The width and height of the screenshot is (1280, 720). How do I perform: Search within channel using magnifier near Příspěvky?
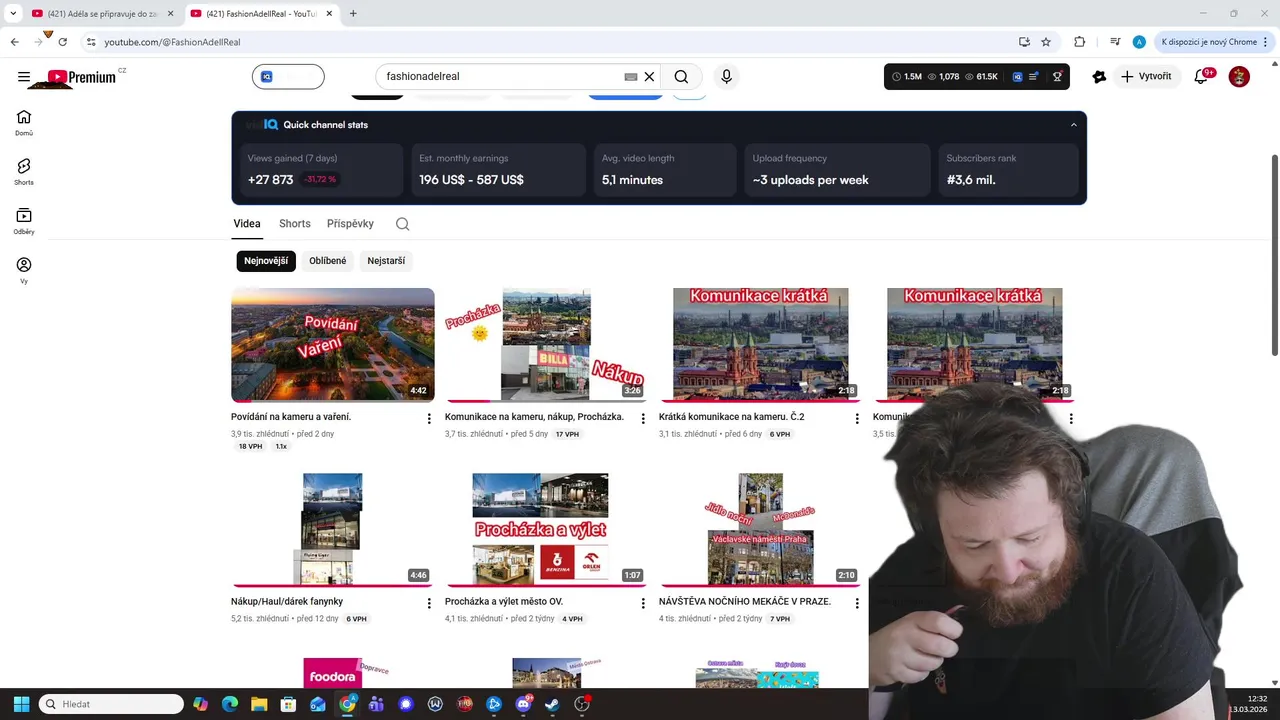[x=402, y=224]
